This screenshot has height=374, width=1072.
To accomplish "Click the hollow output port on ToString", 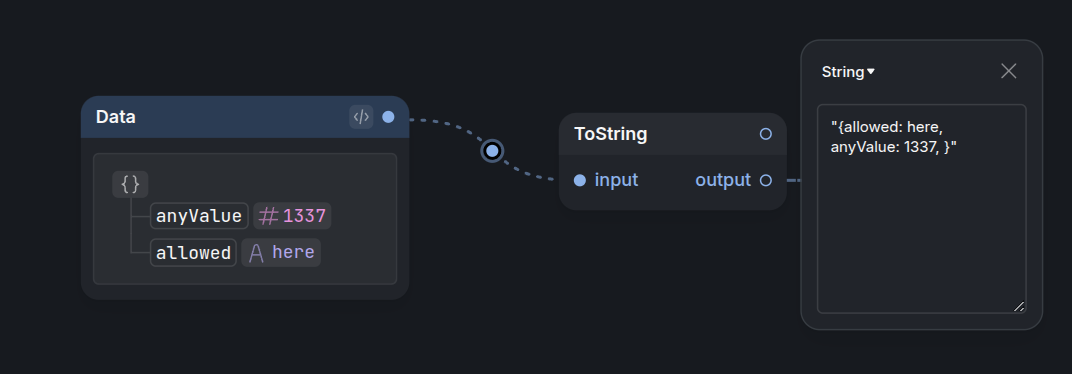I will pos(766,181).
